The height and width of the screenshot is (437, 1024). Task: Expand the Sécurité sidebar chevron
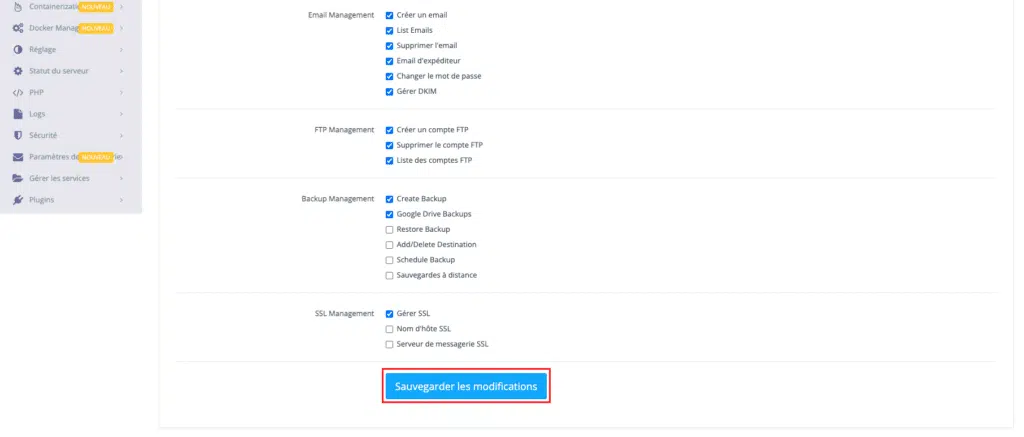pos(121,135)
